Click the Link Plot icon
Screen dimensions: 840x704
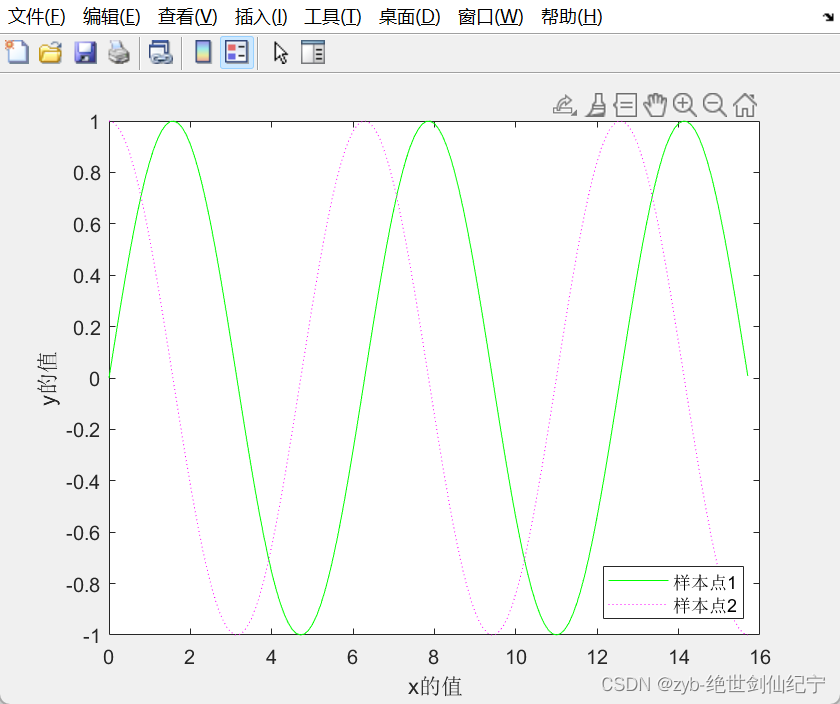[x=160, y=53]
